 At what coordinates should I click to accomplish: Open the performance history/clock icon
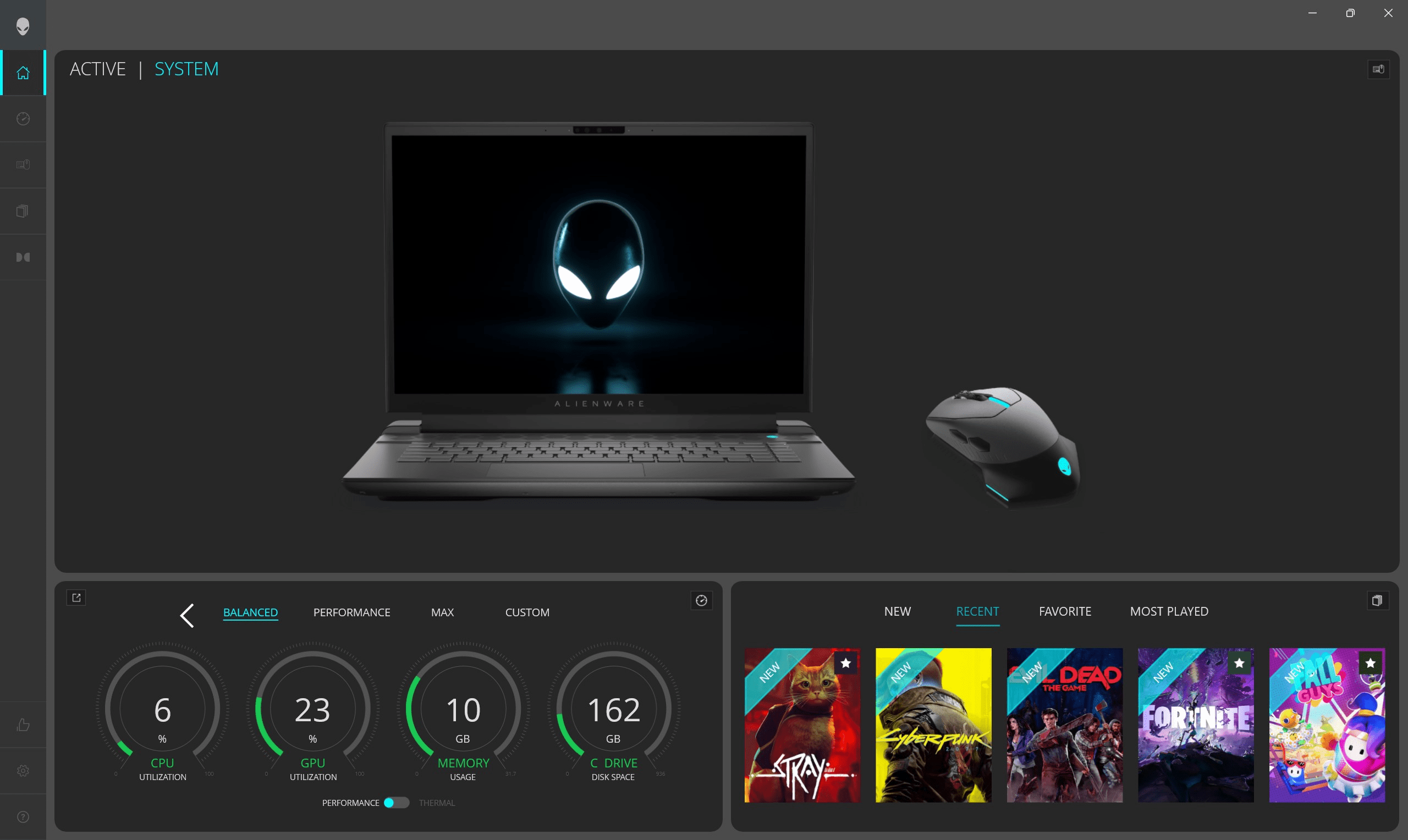(23, 118)
